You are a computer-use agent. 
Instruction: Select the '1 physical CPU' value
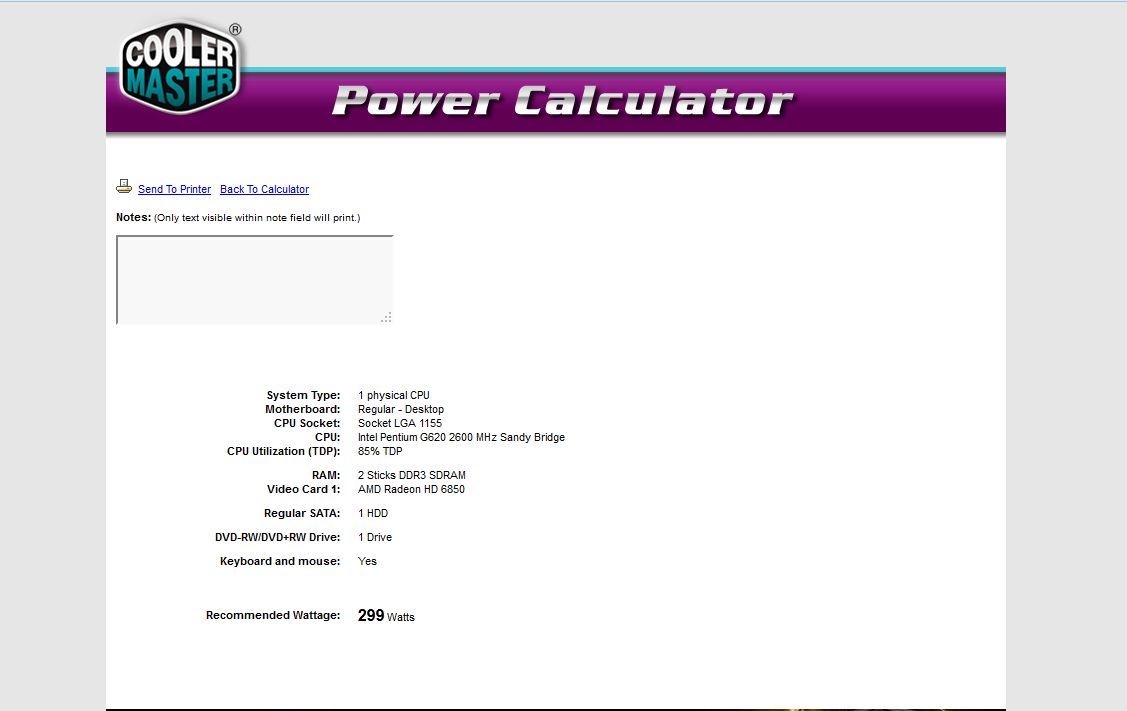(394, 395)
